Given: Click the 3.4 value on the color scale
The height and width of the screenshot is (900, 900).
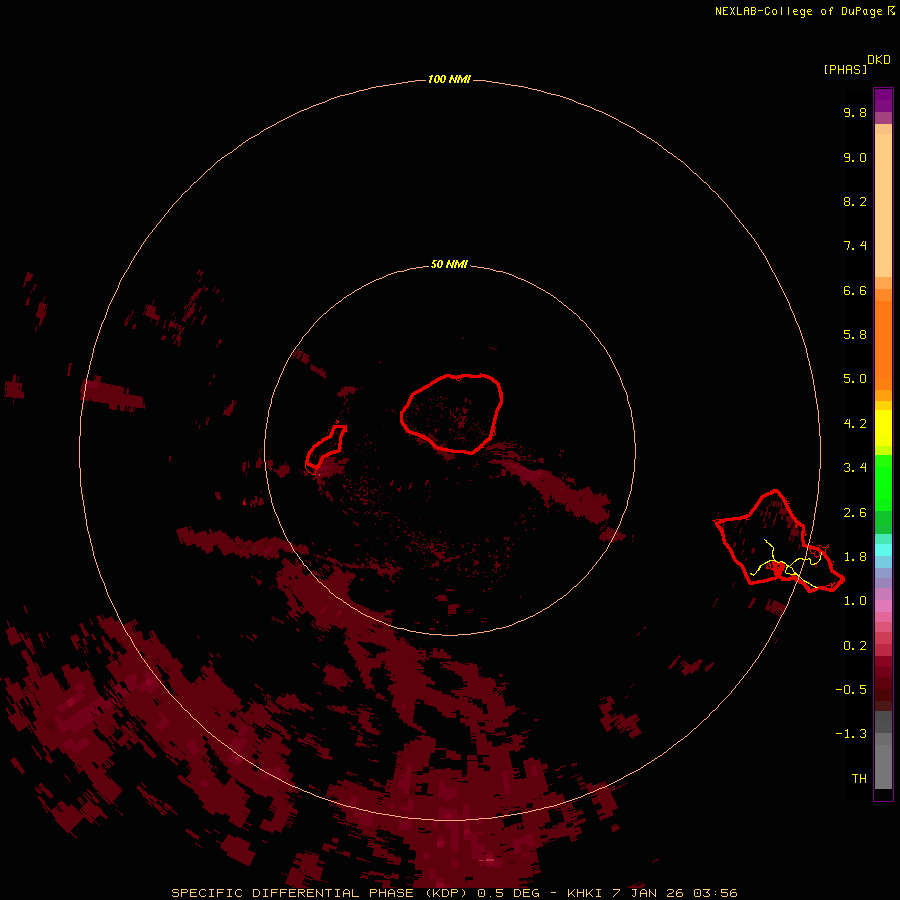Looking at the screenshot, I should [855, 468].
